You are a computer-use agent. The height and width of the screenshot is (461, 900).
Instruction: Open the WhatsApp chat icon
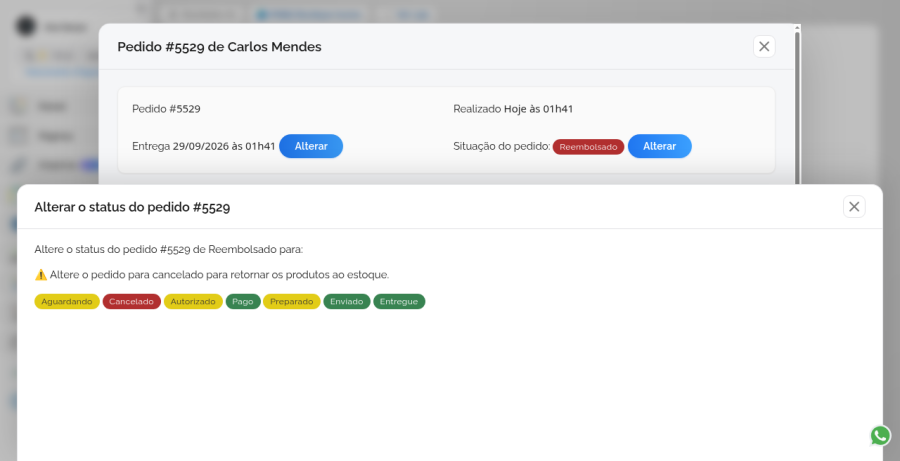point(880,435)
